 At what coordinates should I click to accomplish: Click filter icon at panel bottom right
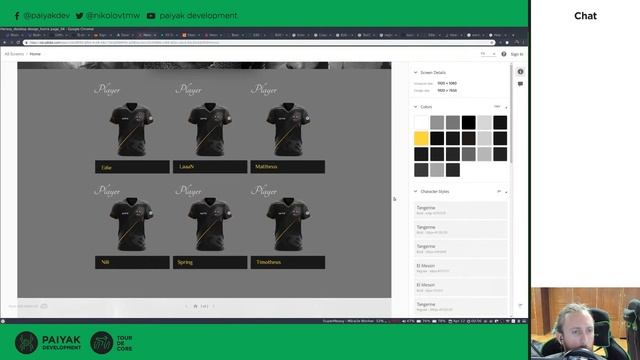[x=520, y=305]
